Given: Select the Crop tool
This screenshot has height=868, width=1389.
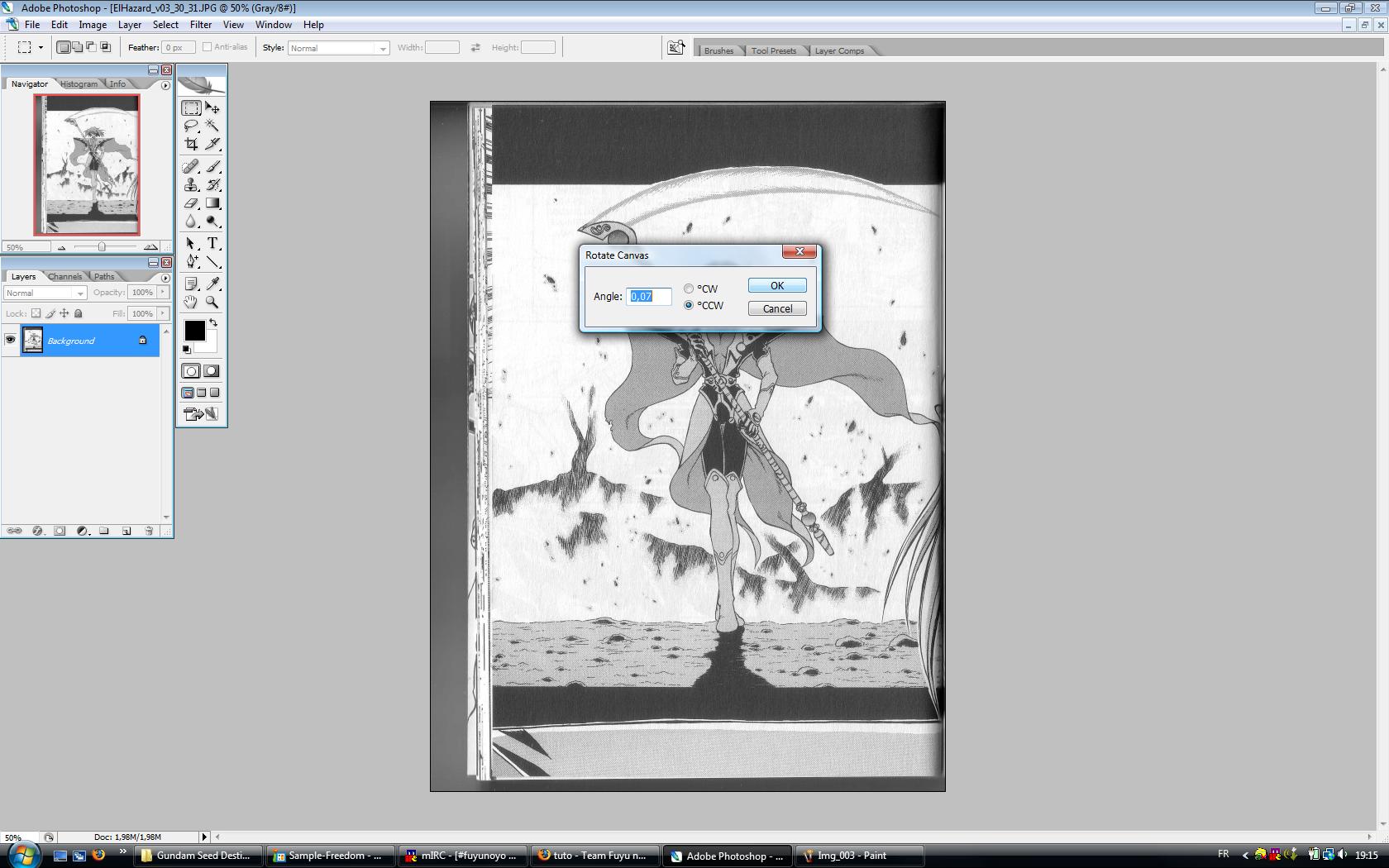Looking at the screenshot, I should coord(191,144).
